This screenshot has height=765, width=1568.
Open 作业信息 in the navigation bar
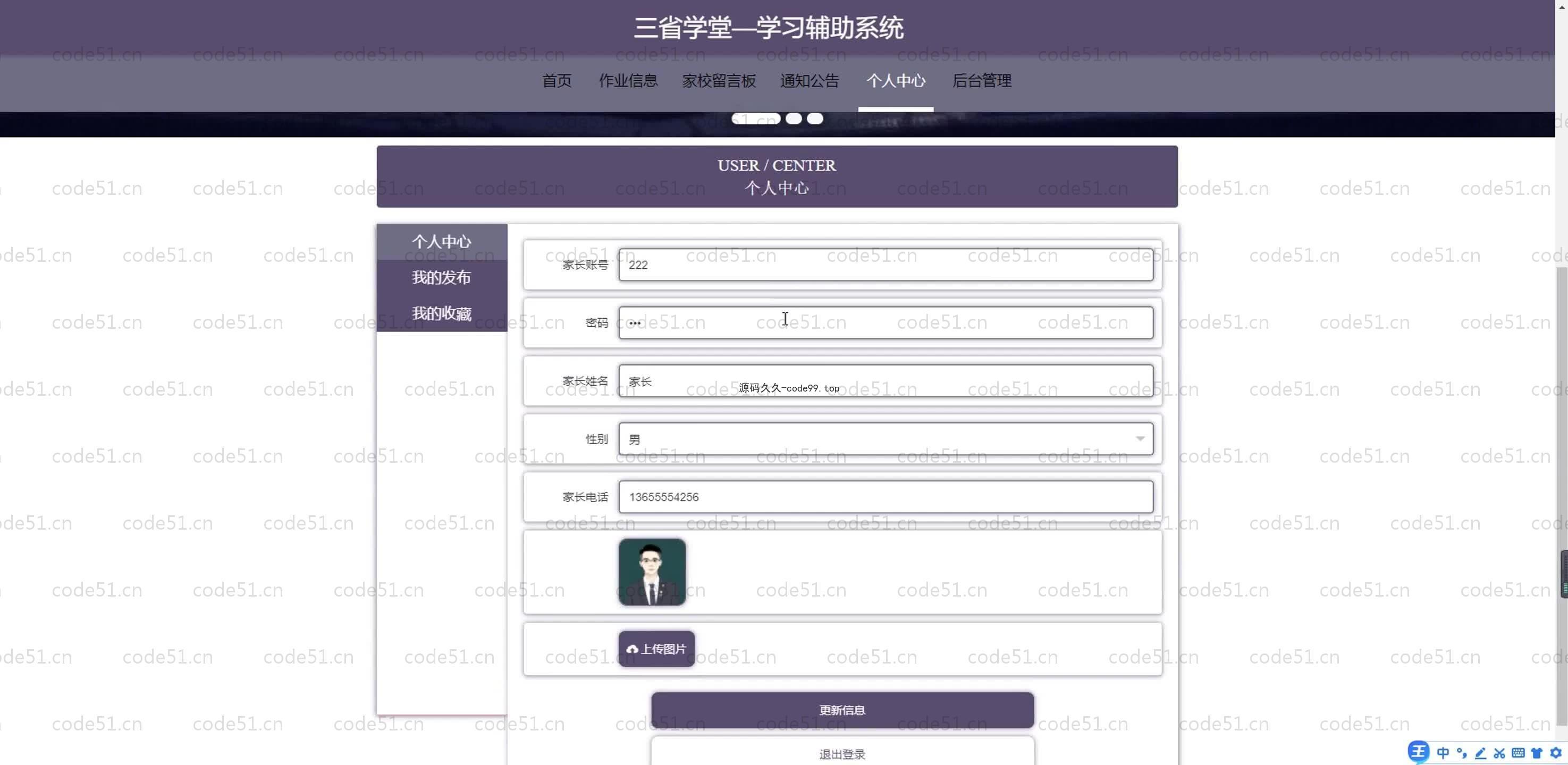point(628,80)
